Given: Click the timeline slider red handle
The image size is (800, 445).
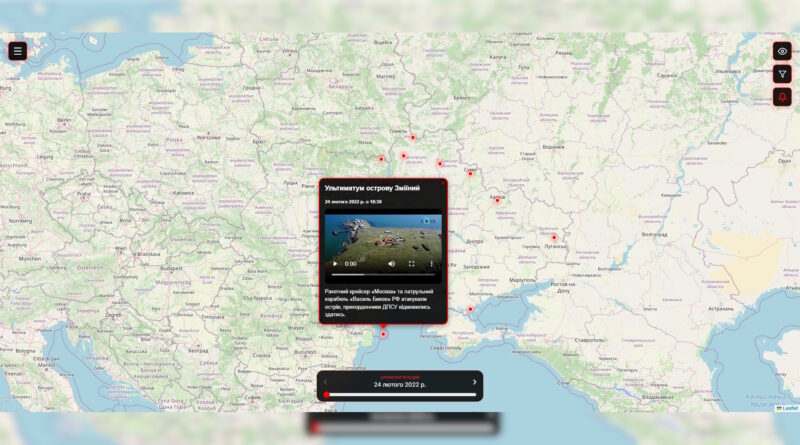Looking at the screenshot, I should (x=327, y=394).
